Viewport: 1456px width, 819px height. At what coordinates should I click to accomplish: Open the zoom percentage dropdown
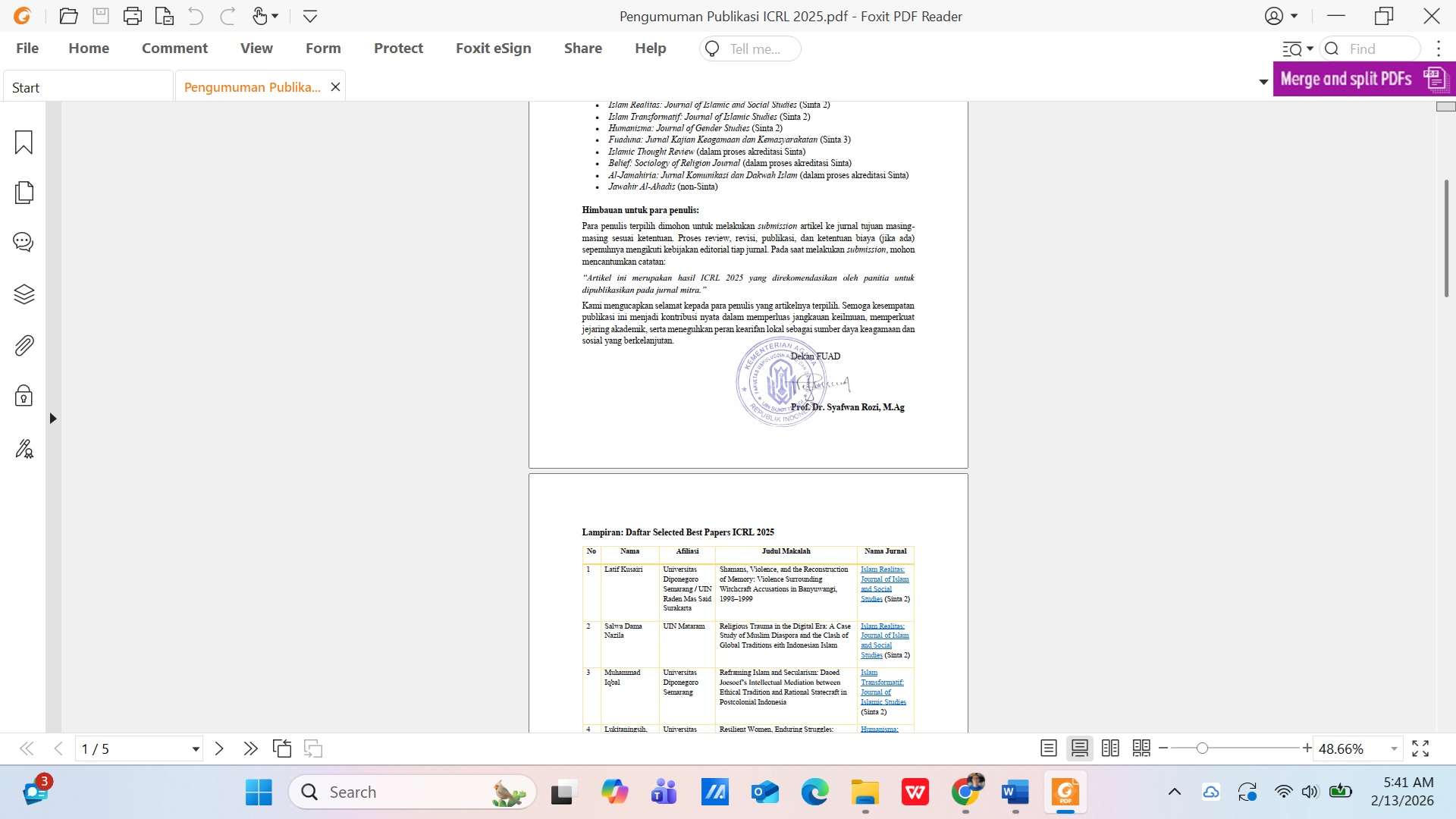click(1394, 748)
